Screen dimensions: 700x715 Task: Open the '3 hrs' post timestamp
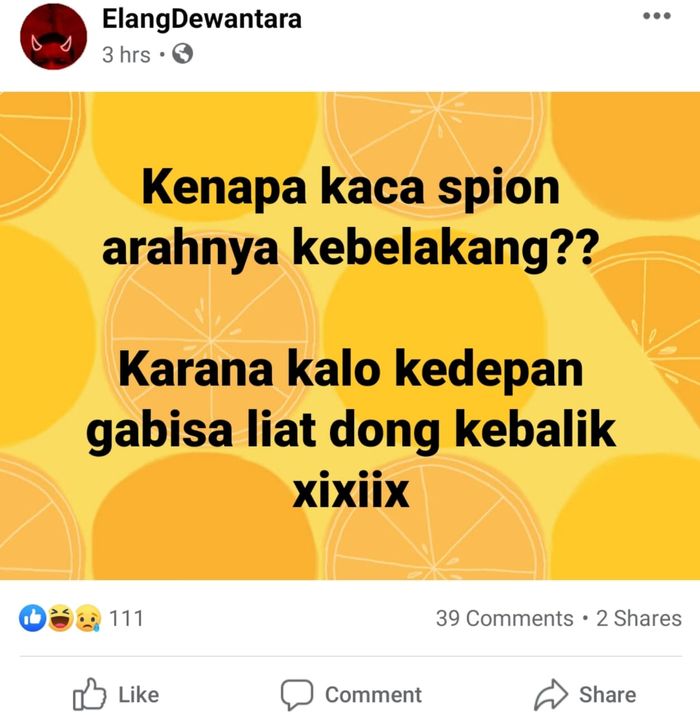click(x=126, y=55)
